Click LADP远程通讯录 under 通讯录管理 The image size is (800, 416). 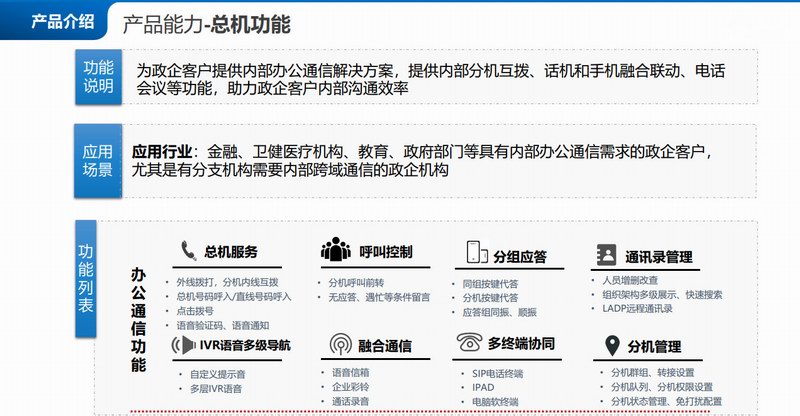[638, 309]
